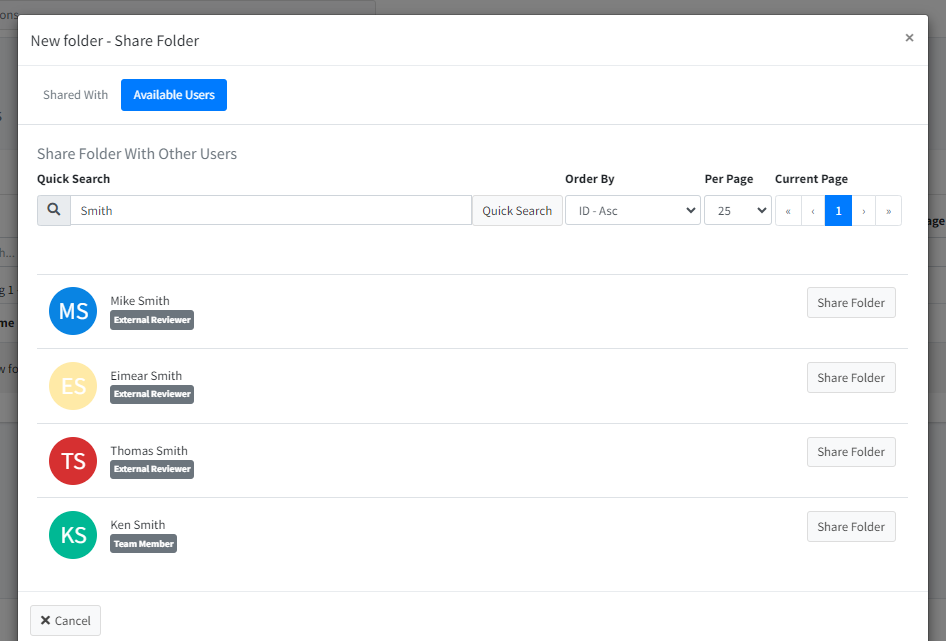The width and height of the screenshot is (946, 641).
Task: Go to the first page of results
Action: pos(788,211)
